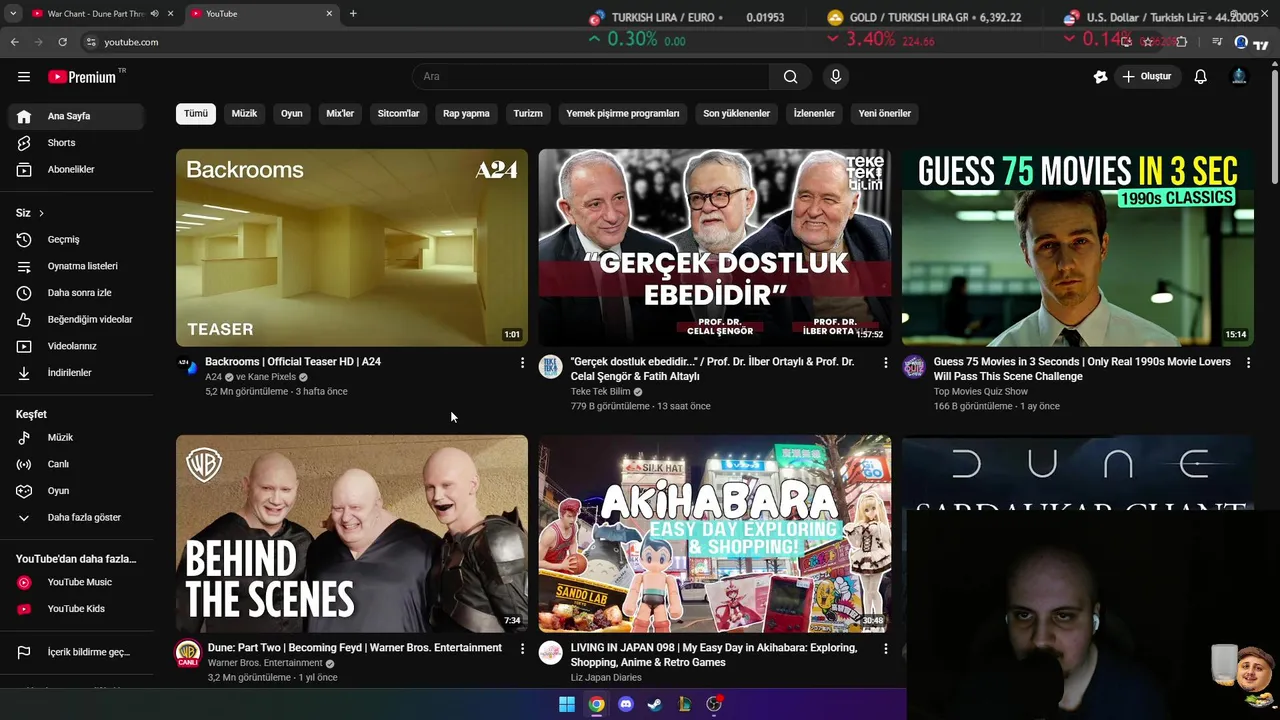Open Teke Tek Bilim channel avatar
Image resolution: width=1280 pixels, height=720 pixels.
[550, 366]
